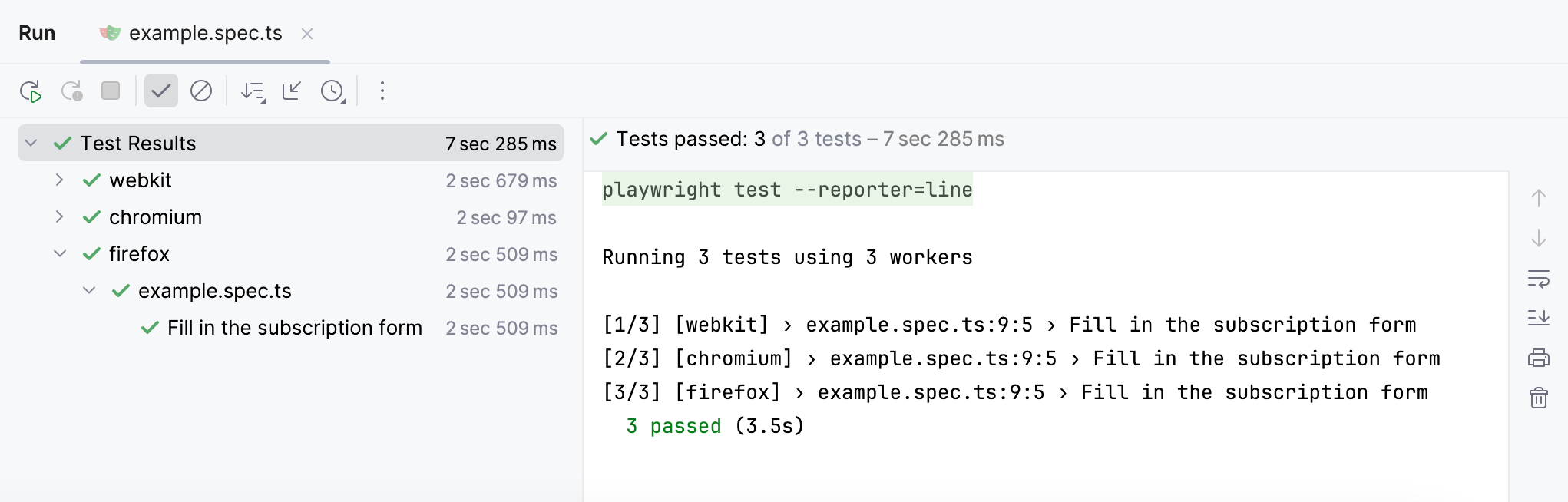Open the More options kebab menu
1568x502 pixels.
click(382, 91)
